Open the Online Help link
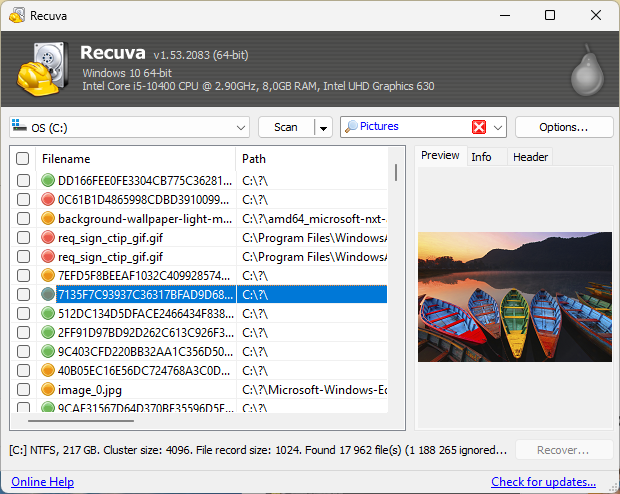The image size is (620, 494). click(42, 482)
